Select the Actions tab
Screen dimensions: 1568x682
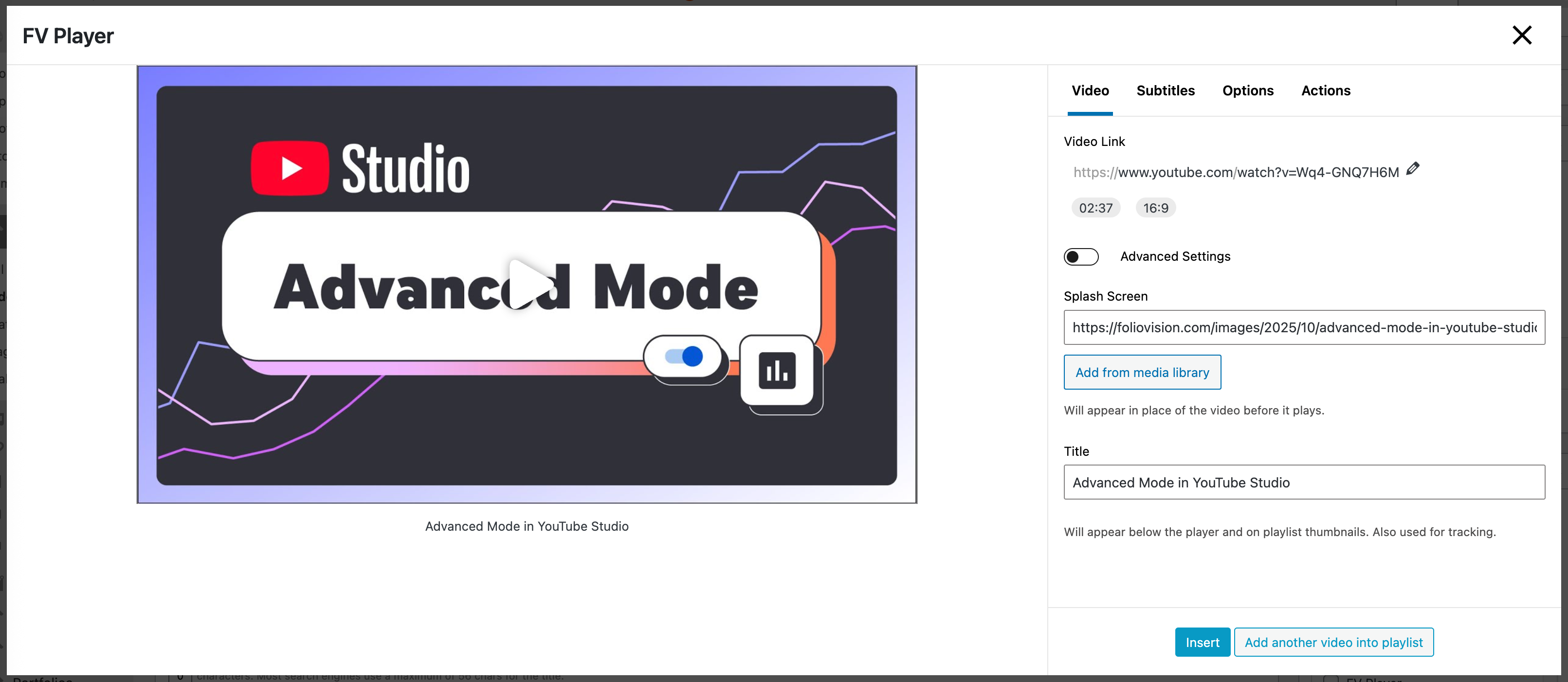coord(1325,90)
